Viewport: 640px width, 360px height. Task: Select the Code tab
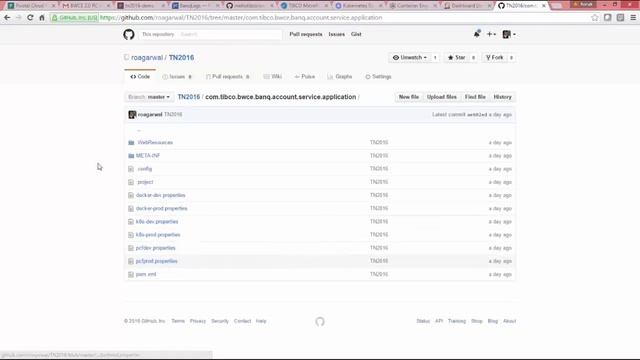coord(140,77)
